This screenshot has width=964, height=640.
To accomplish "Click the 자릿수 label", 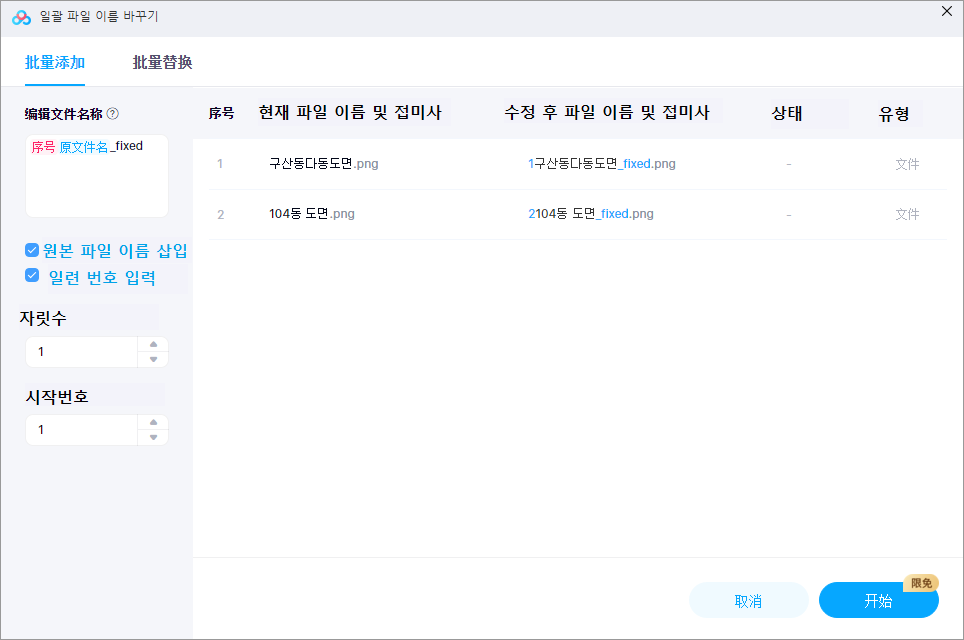I will 43,318.
